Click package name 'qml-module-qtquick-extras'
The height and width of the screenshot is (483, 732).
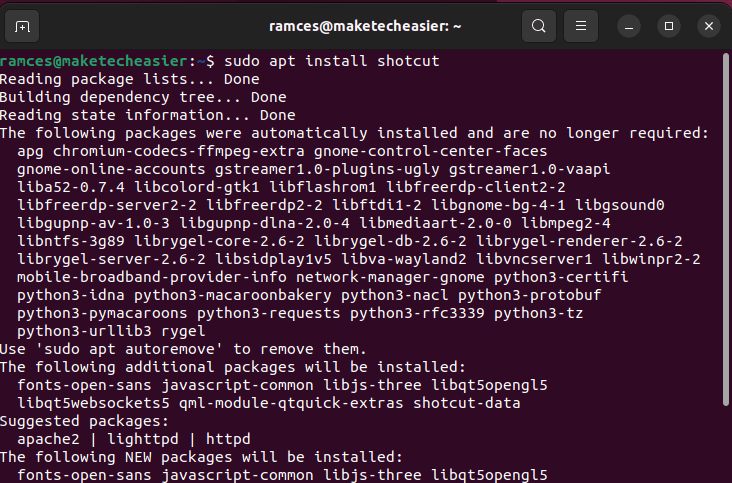(x=291, y=403)
